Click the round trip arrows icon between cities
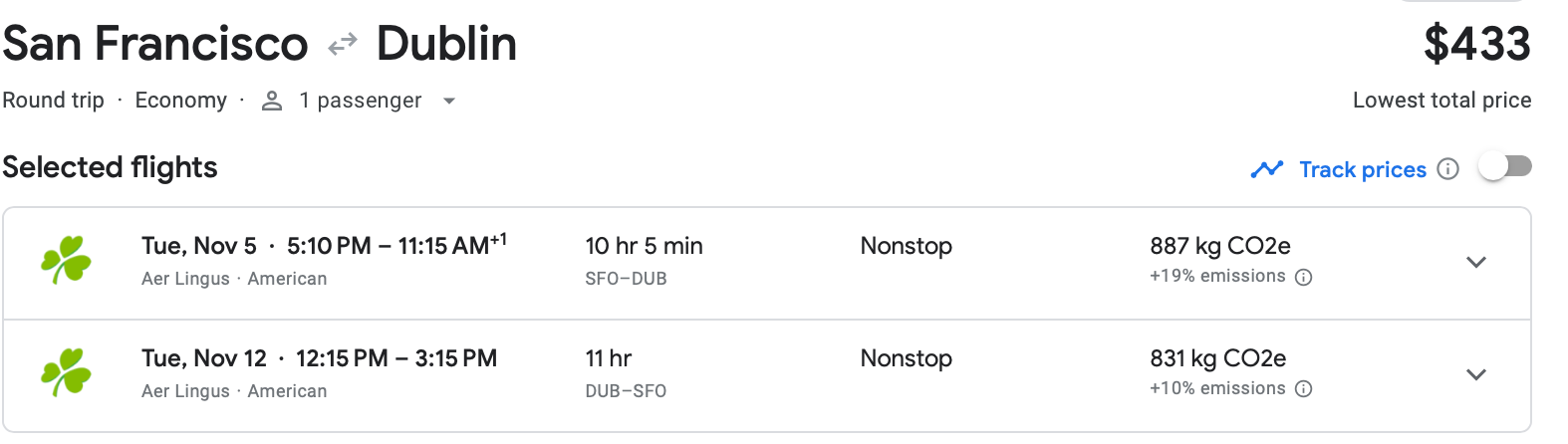 pos(343,45)
